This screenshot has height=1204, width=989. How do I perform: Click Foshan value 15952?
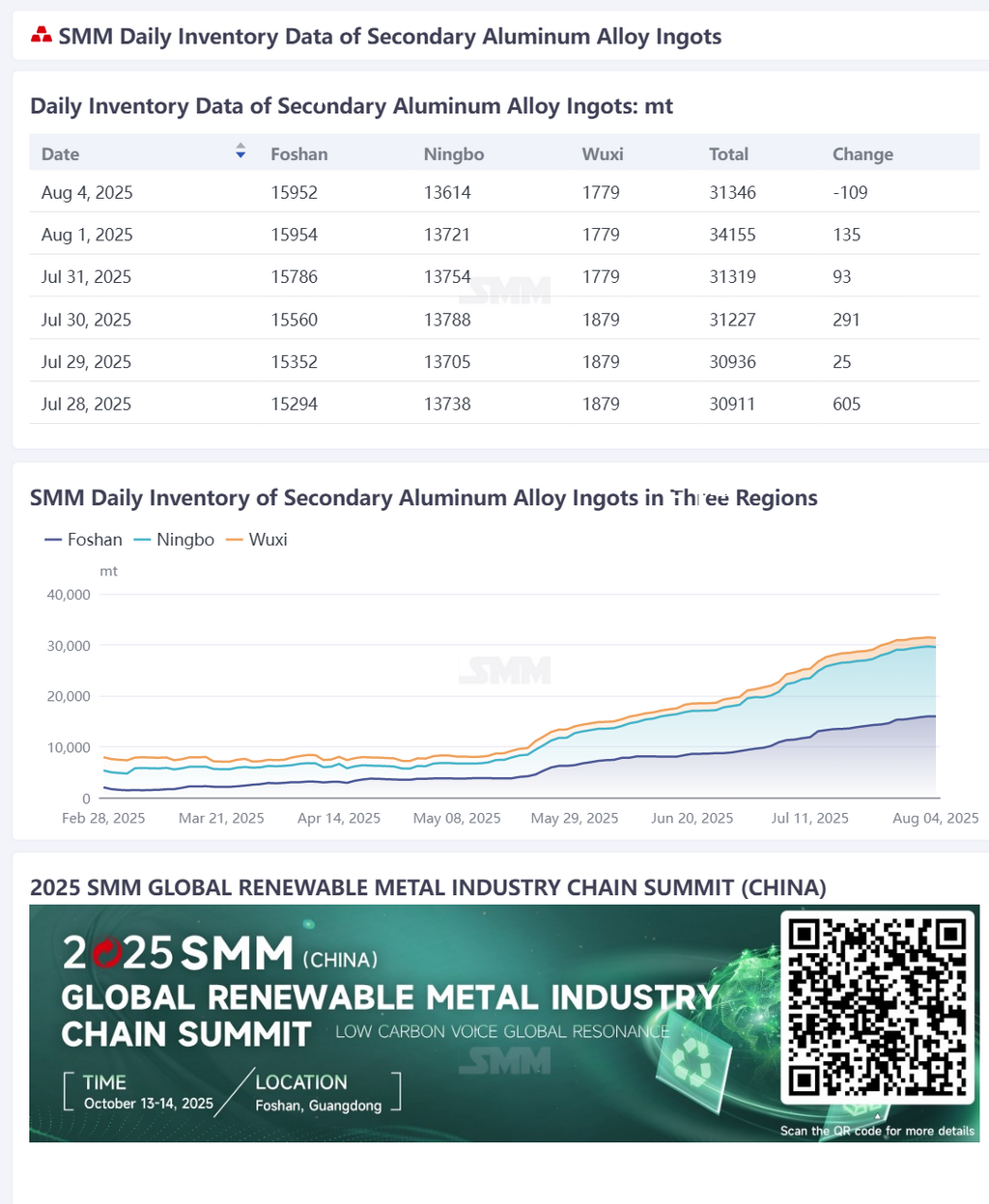[x=295, y=192]
